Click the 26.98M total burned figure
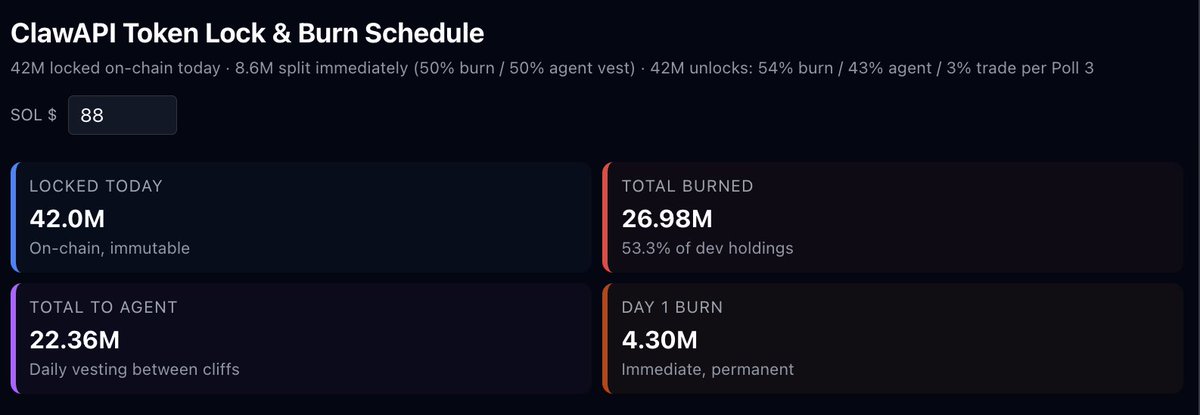This screenshot has width=1200, height=415. click(667, 218)
